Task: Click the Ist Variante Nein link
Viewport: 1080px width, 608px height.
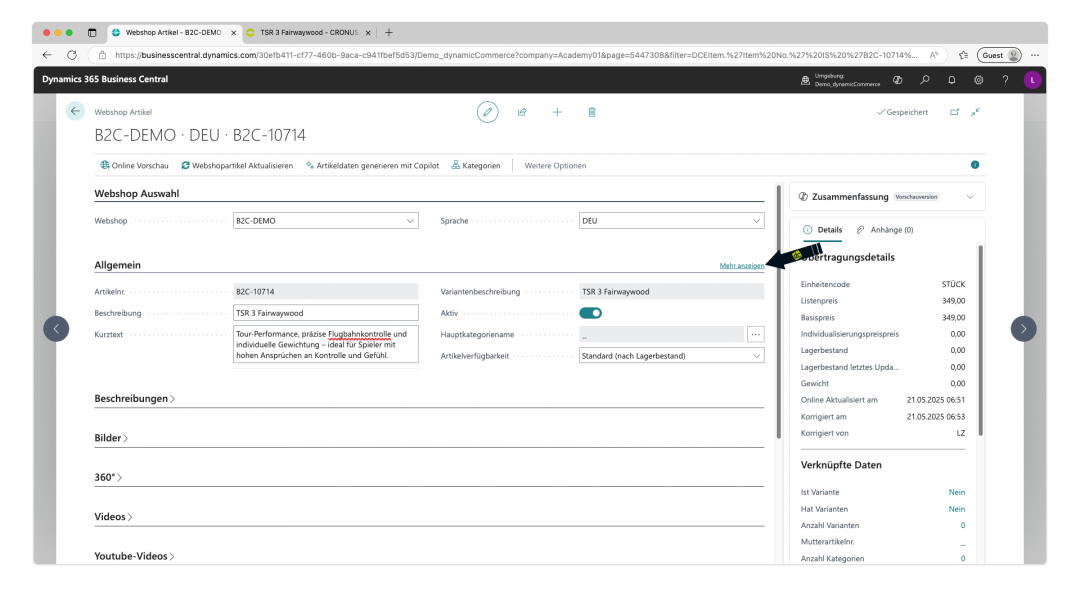Action: 956,492
